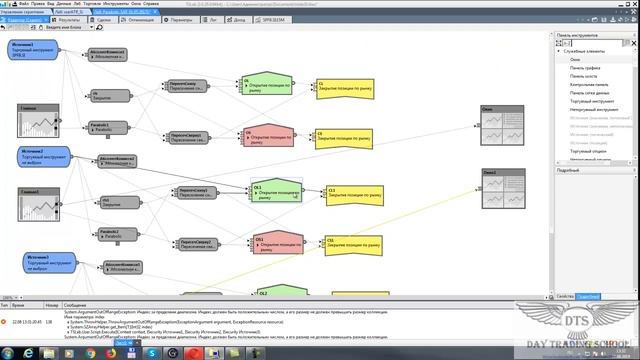This screenshot has width=640, height=360.
Task: Open the Торговля menu
Action: (92, 4)
